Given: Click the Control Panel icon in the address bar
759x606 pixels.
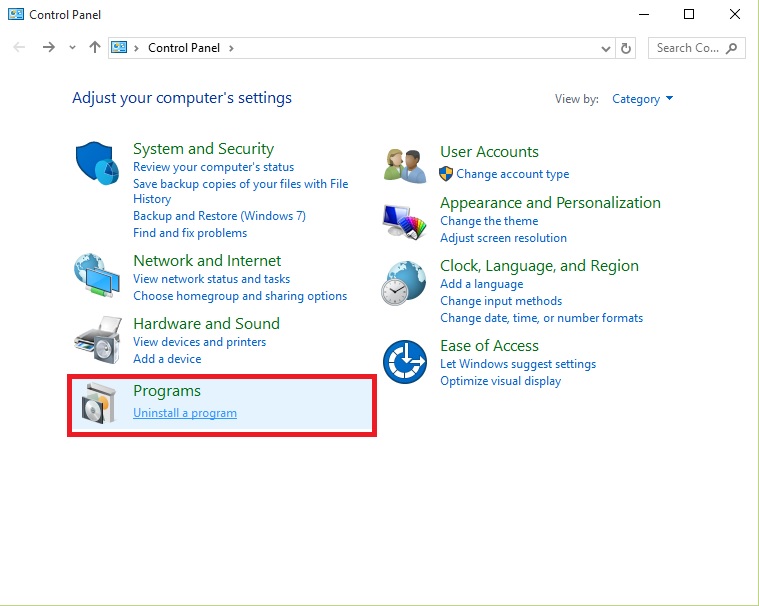Looking at the screenshot, I should point(119,47).
